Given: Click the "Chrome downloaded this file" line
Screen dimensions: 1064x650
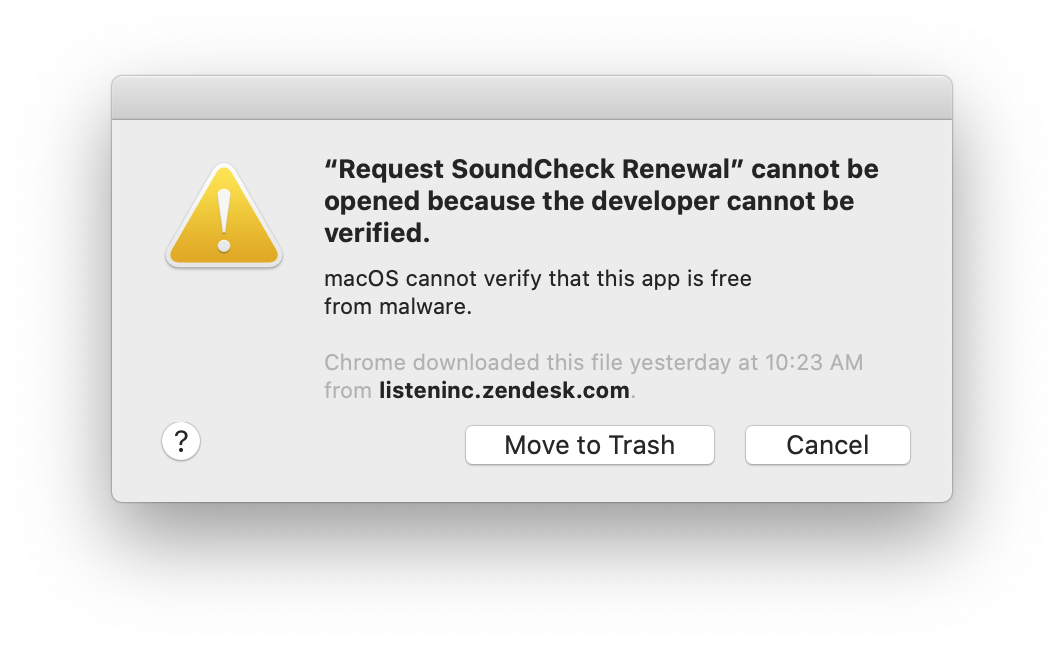Looking at the screenshot, I should click(x=594, y=363).
